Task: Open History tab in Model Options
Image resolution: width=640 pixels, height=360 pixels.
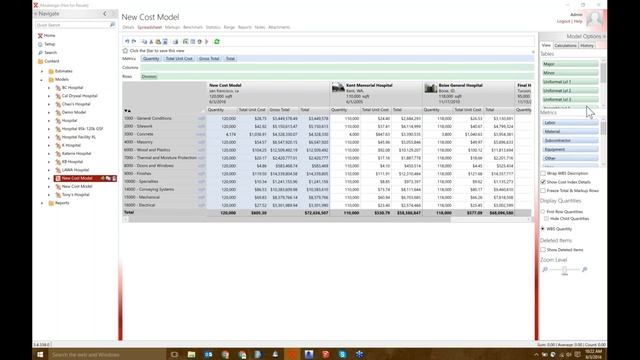Action: [587, 46]
